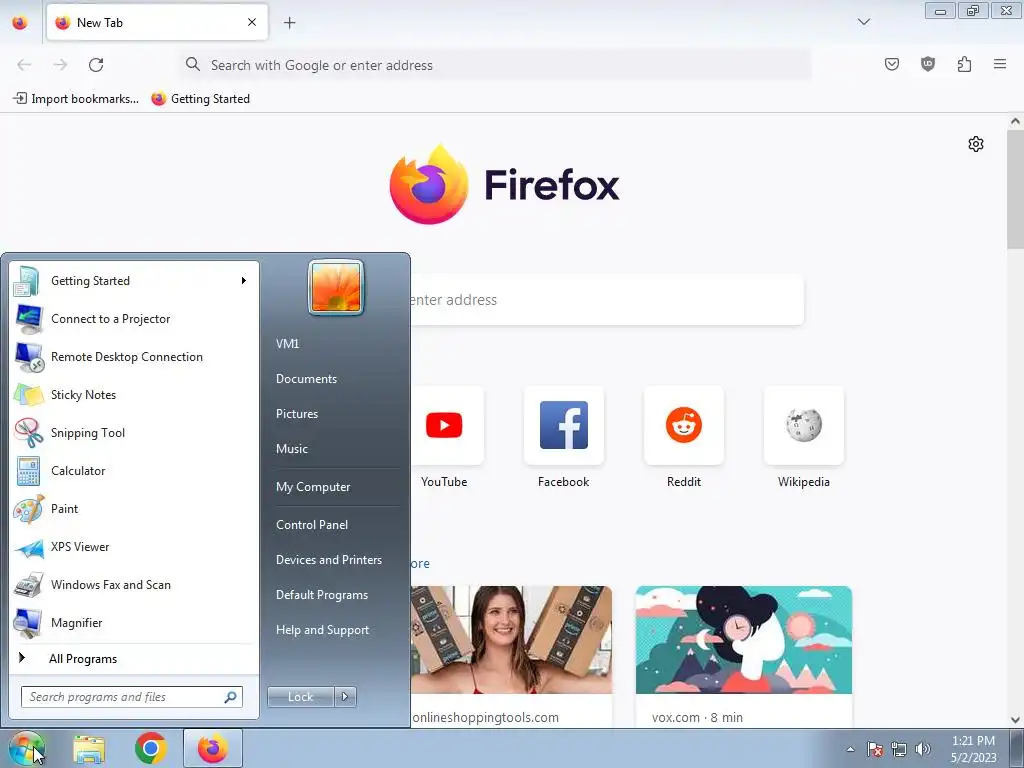Open Devices and Printers
1024x768 pixels.
tap(328, 560)
